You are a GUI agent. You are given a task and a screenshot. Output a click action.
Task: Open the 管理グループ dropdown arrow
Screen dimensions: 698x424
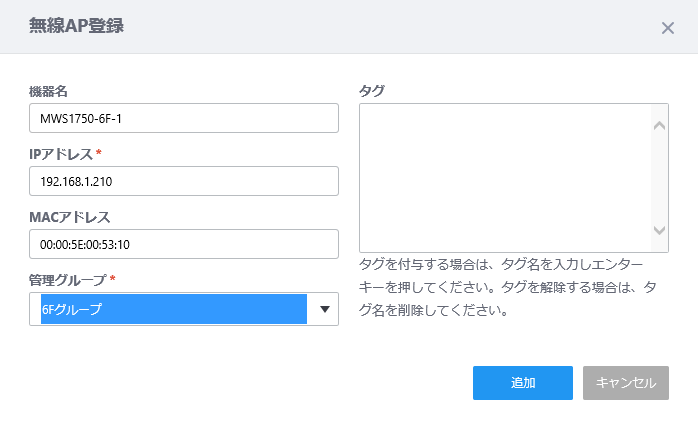pos(325,309)
